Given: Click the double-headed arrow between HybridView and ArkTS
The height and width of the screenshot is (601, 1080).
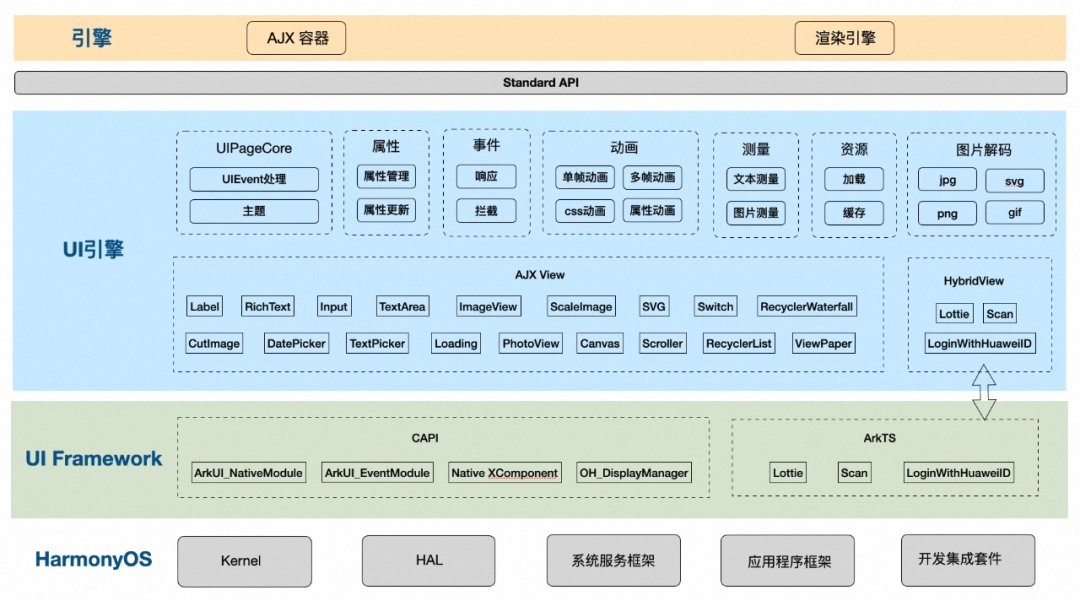Looking at the screenshot, I should click(x=984, y=392).
